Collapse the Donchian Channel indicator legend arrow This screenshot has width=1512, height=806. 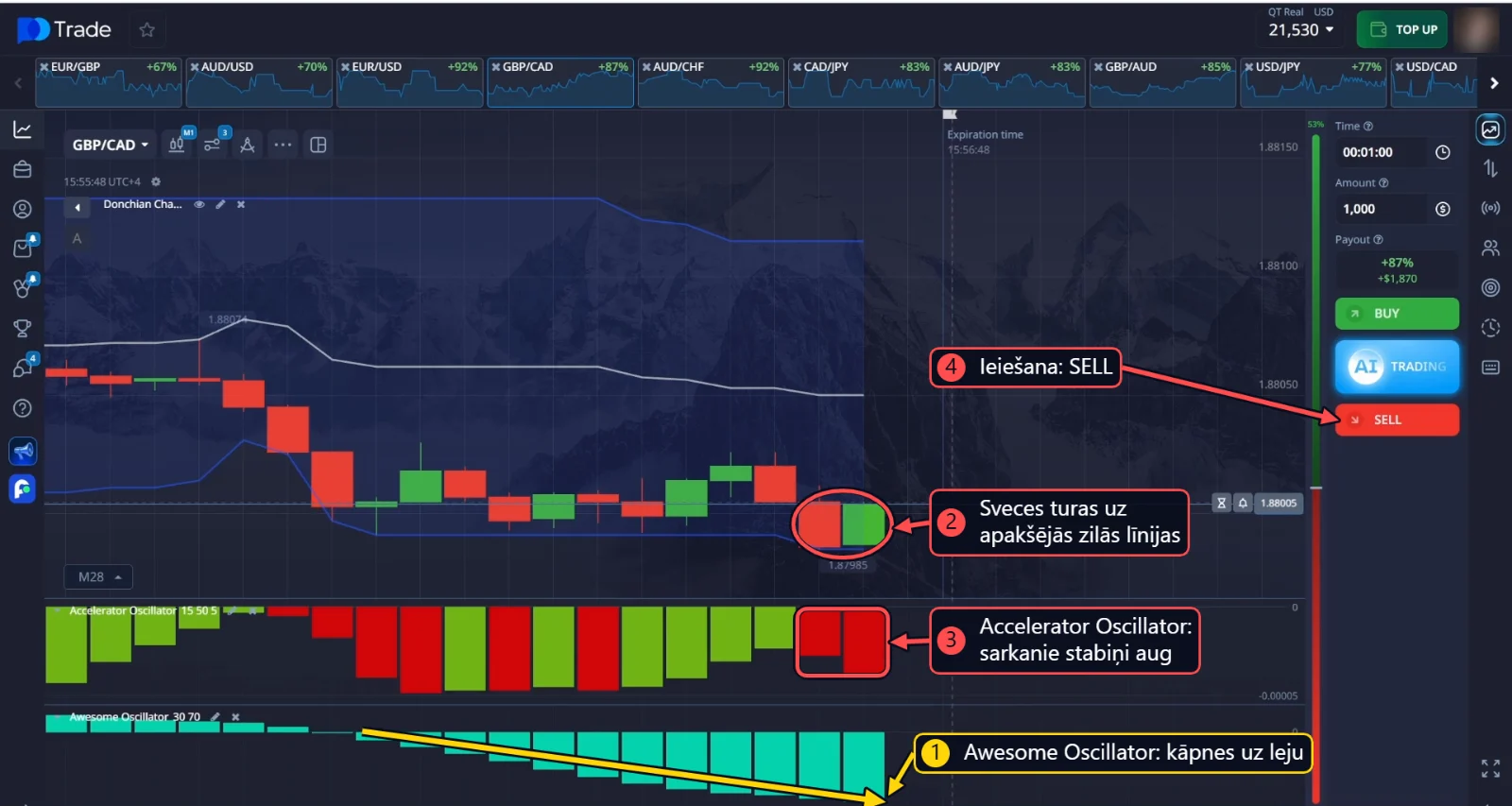[x=77, y=207]
